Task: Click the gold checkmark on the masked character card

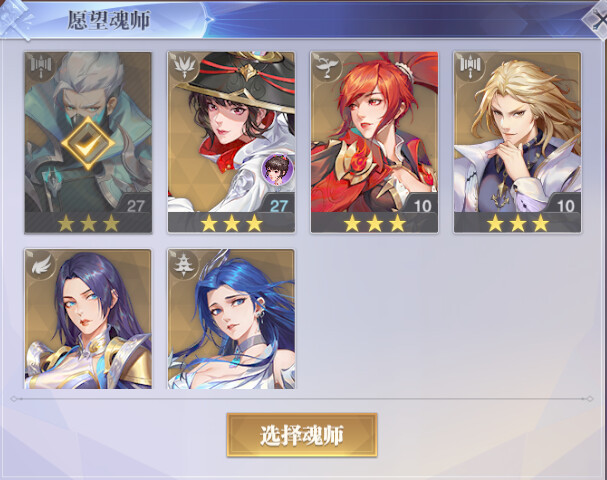Action: (x=88, y=143)
